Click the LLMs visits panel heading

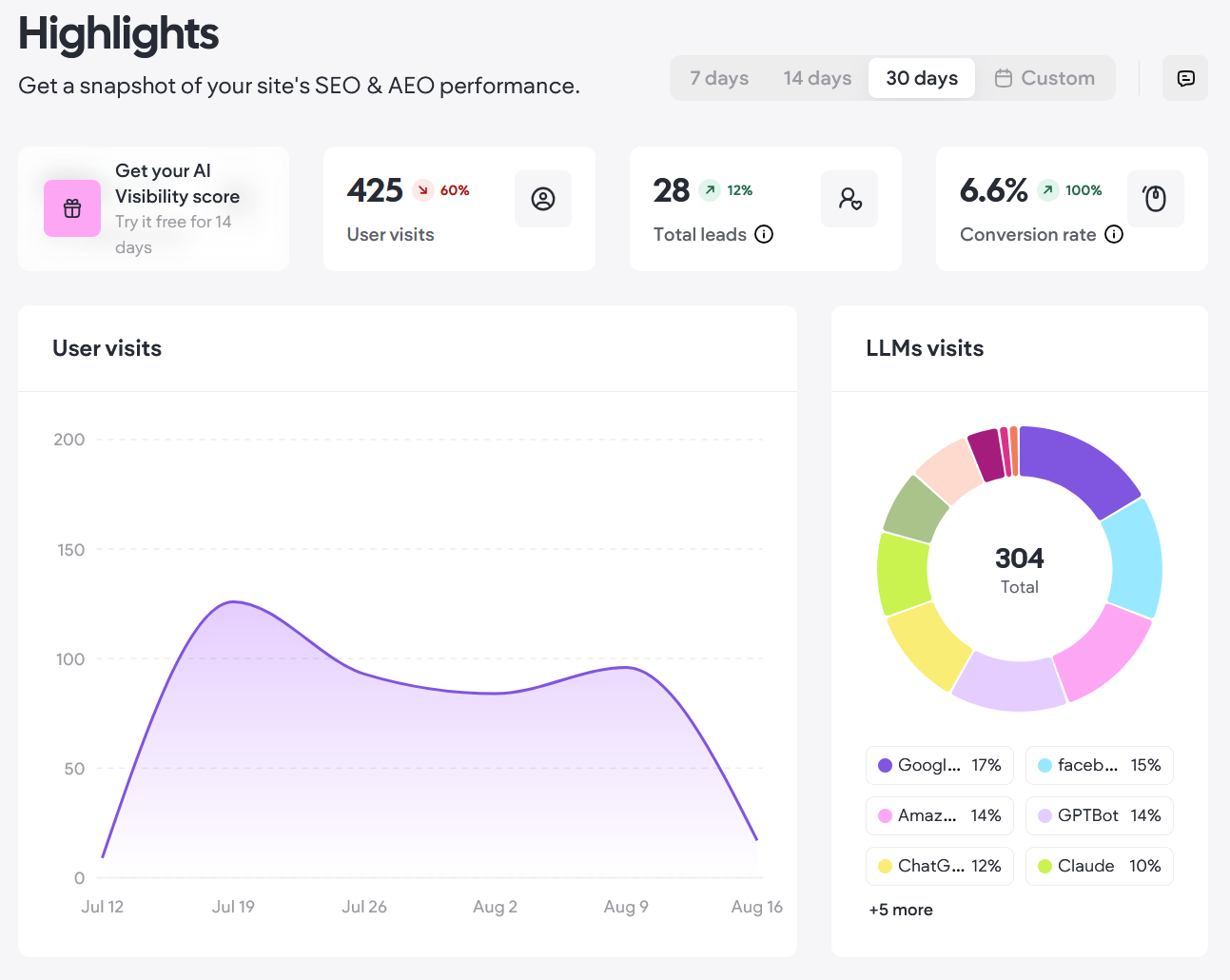coord(925,348)
